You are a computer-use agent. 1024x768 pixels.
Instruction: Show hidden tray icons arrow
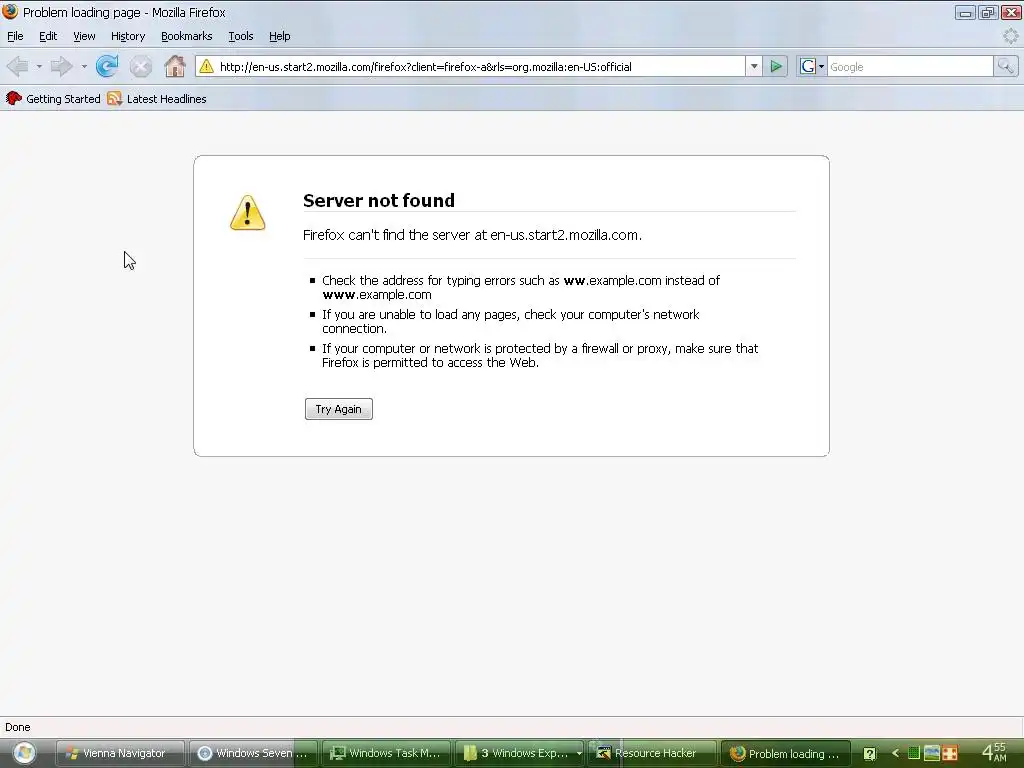click(x=895, y=753)
